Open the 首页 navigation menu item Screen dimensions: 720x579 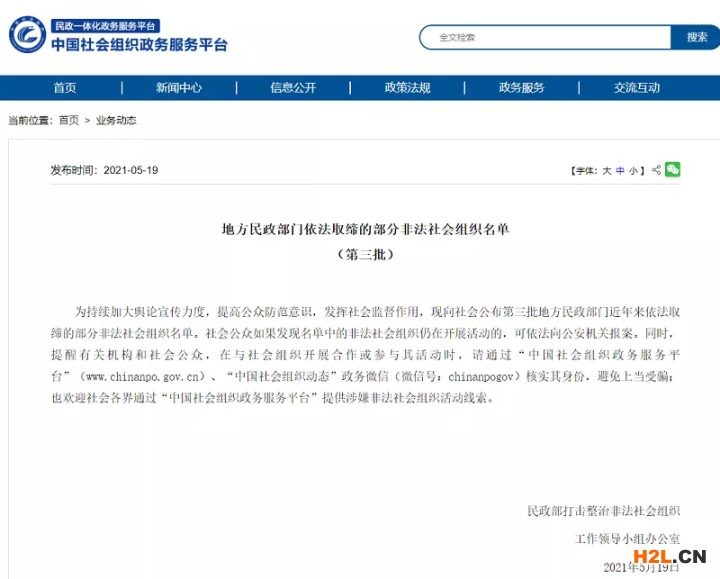(x=65, y=88)
